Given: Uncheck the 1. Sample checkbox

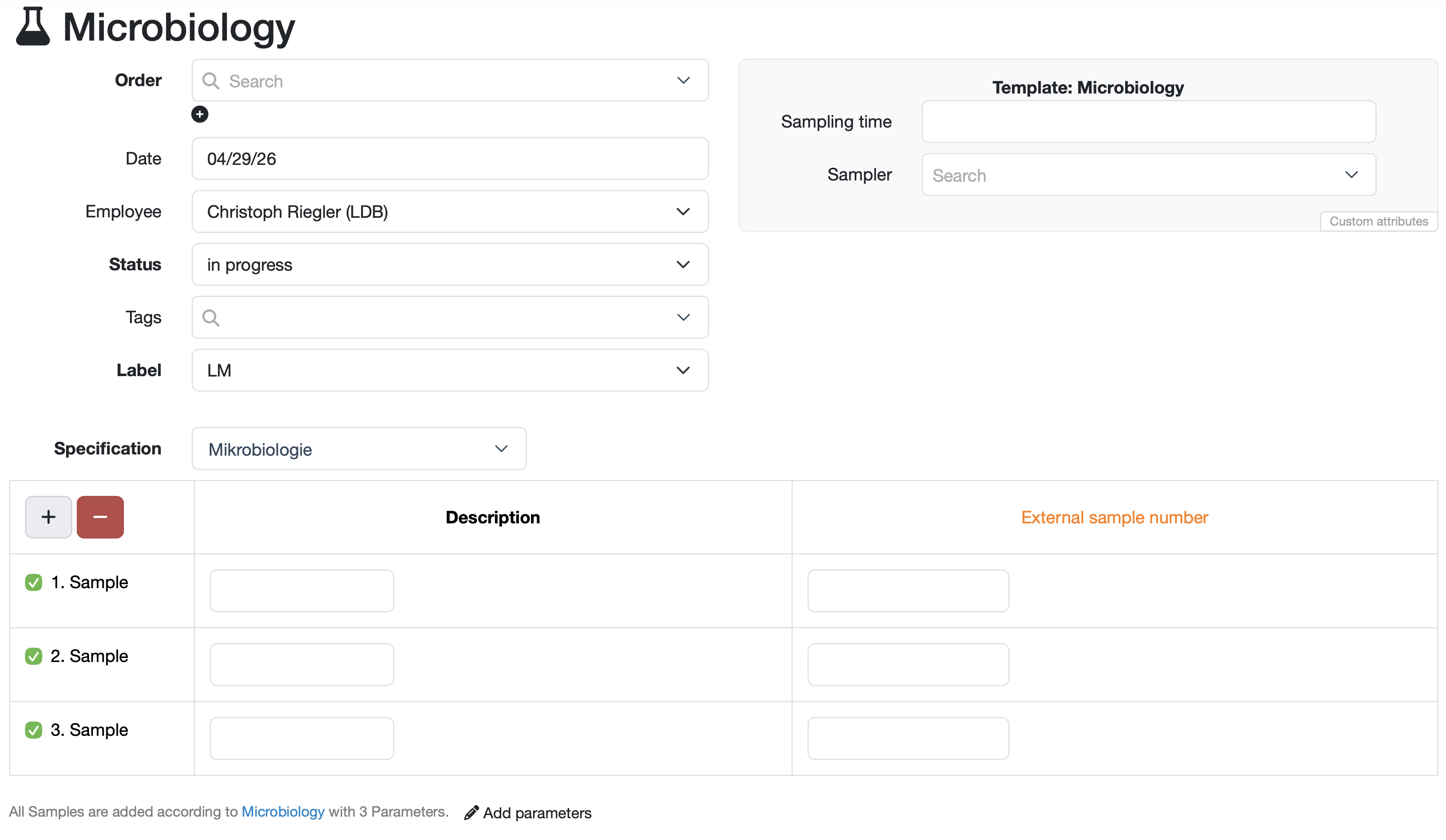Looking at the screenshot, I should pyautogui.click(x=34, y=582).
